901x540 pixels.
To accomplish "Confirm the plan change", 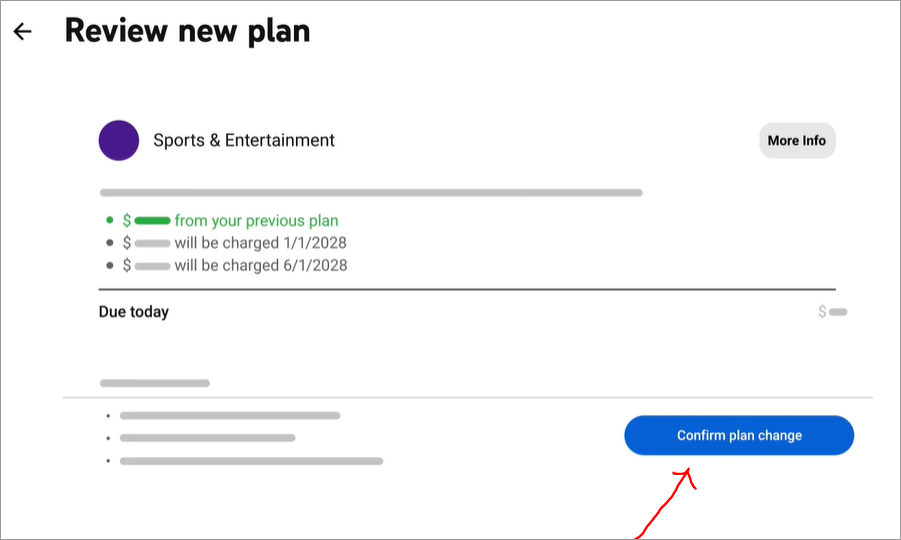I will 739,435.
